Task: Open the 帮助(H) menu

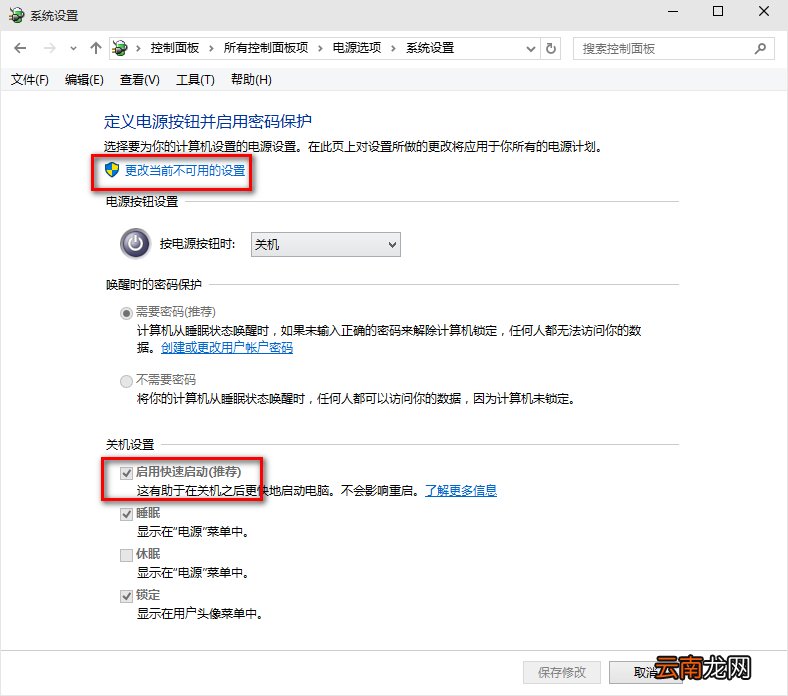Action: click(x=251, y=80)
